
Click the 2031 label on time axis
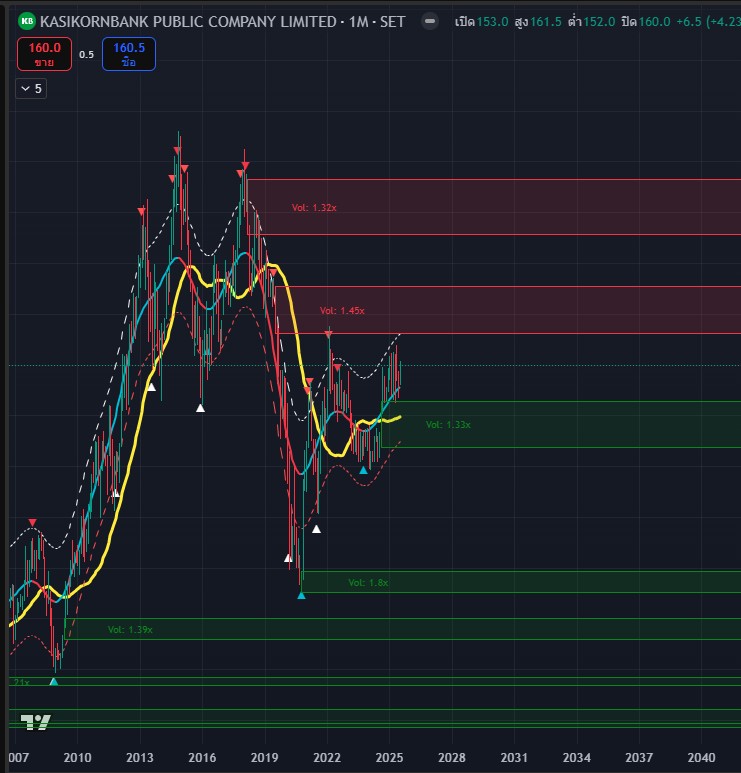(514, 758)
